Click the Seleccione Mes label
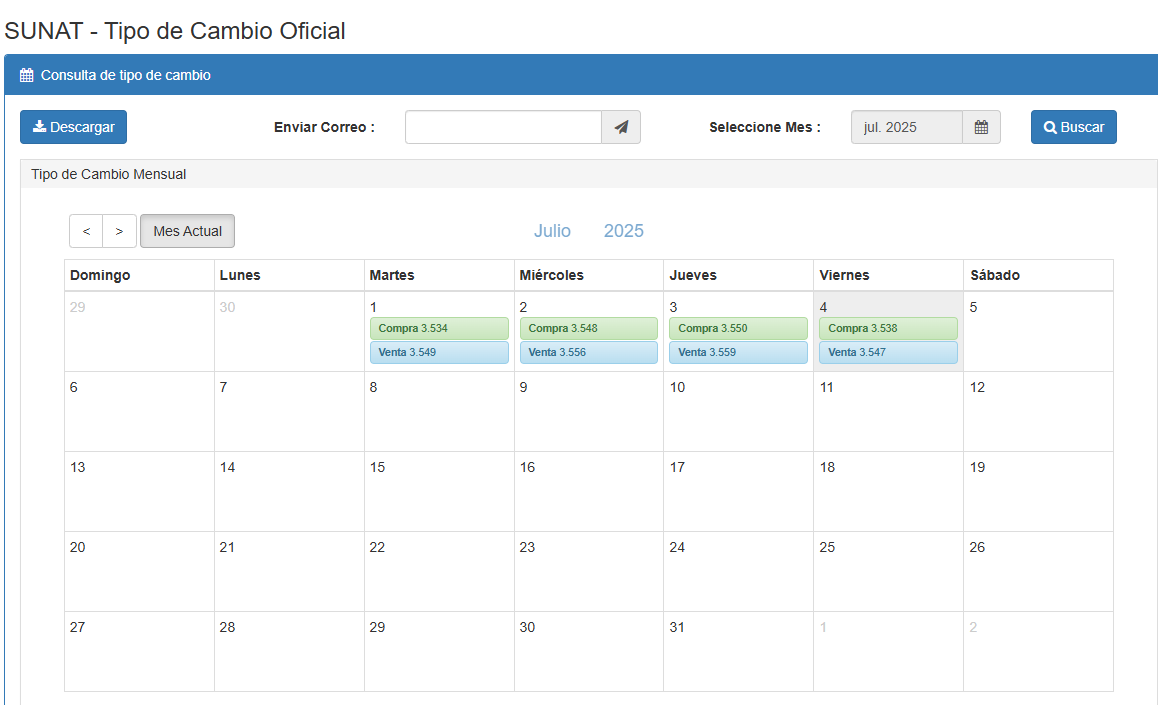 pyautogui.click(x=765, y=127)
